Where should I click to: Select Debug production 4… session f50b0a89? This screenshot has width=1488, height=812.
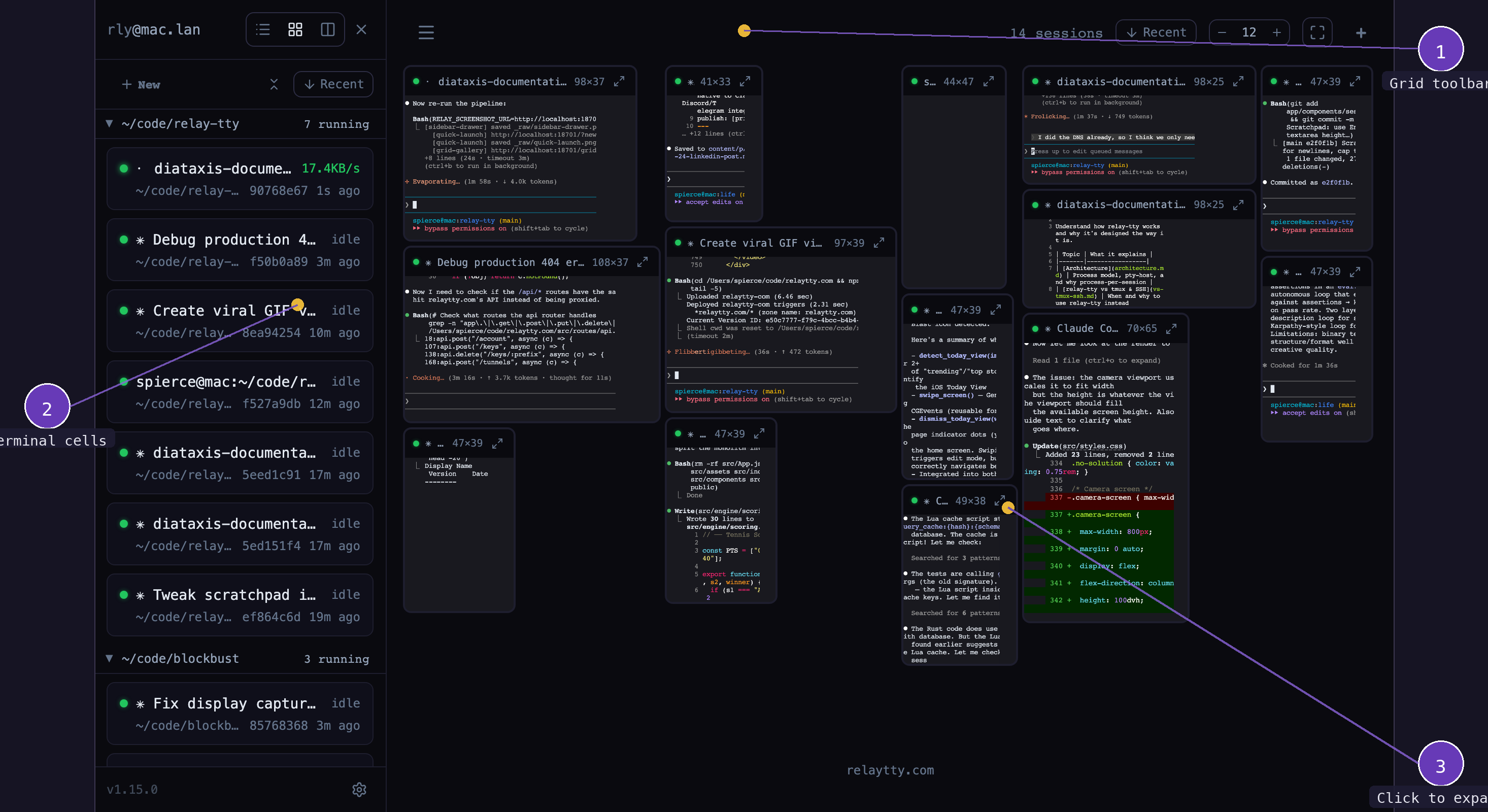point(240,250)
